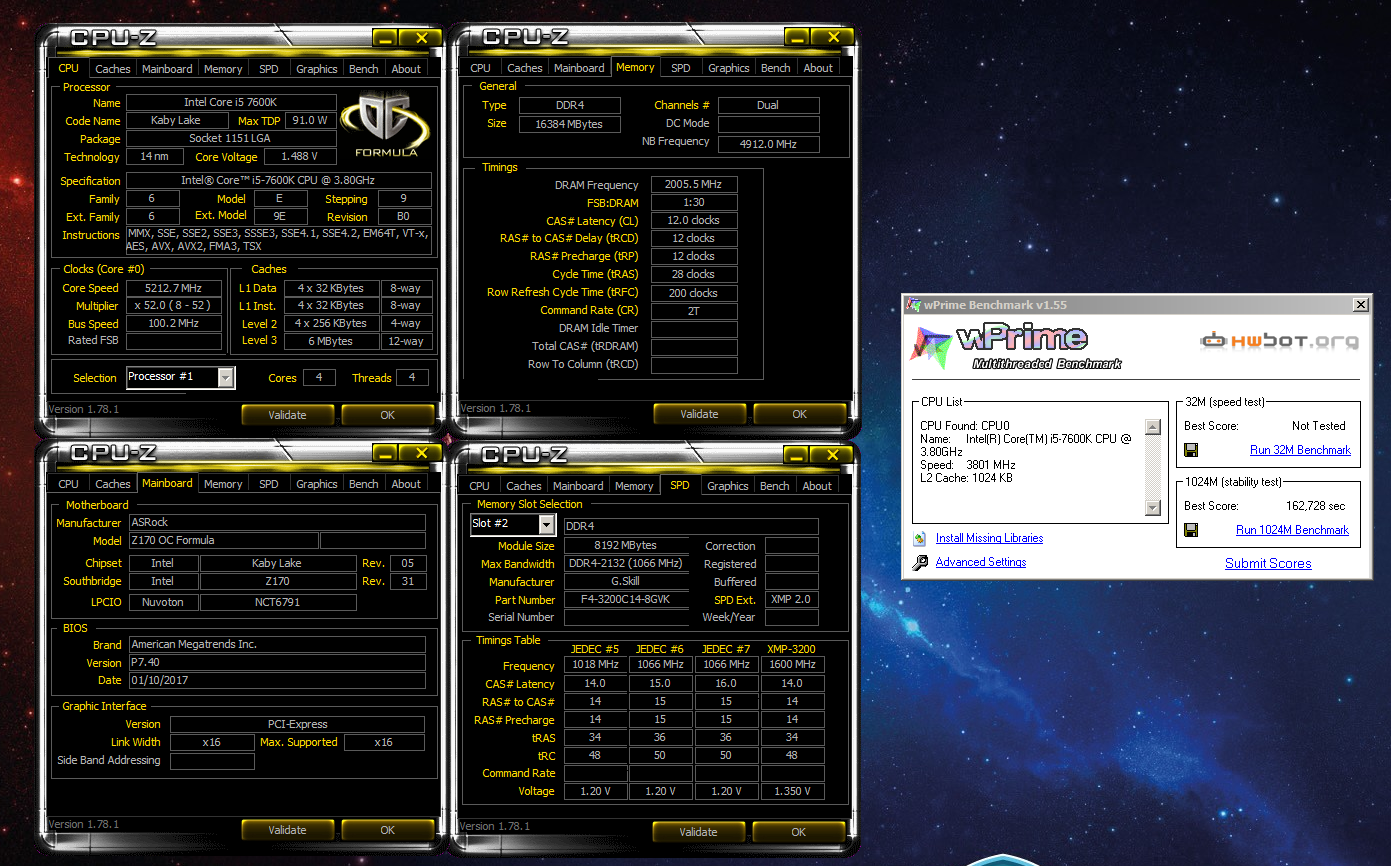
Task: Close the CPU-Z window showing the SPD tab
Action: pos(833,455)
